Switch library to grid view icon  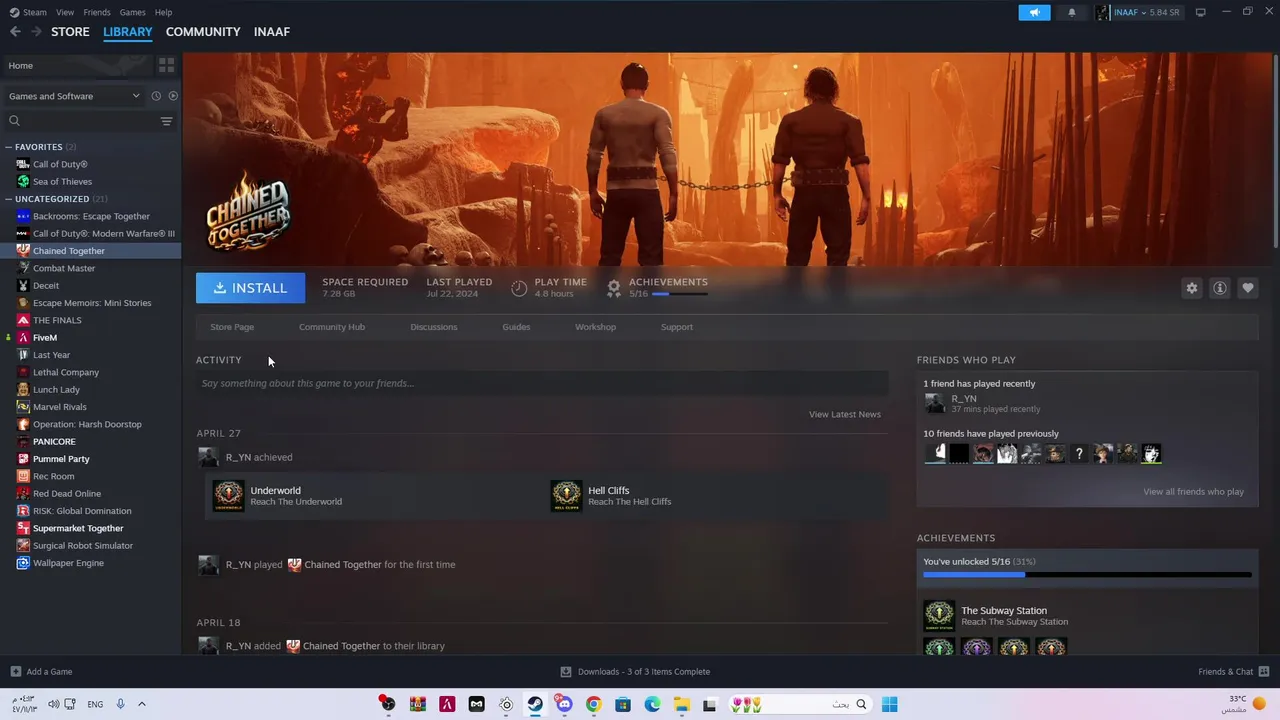pos(166,65)
